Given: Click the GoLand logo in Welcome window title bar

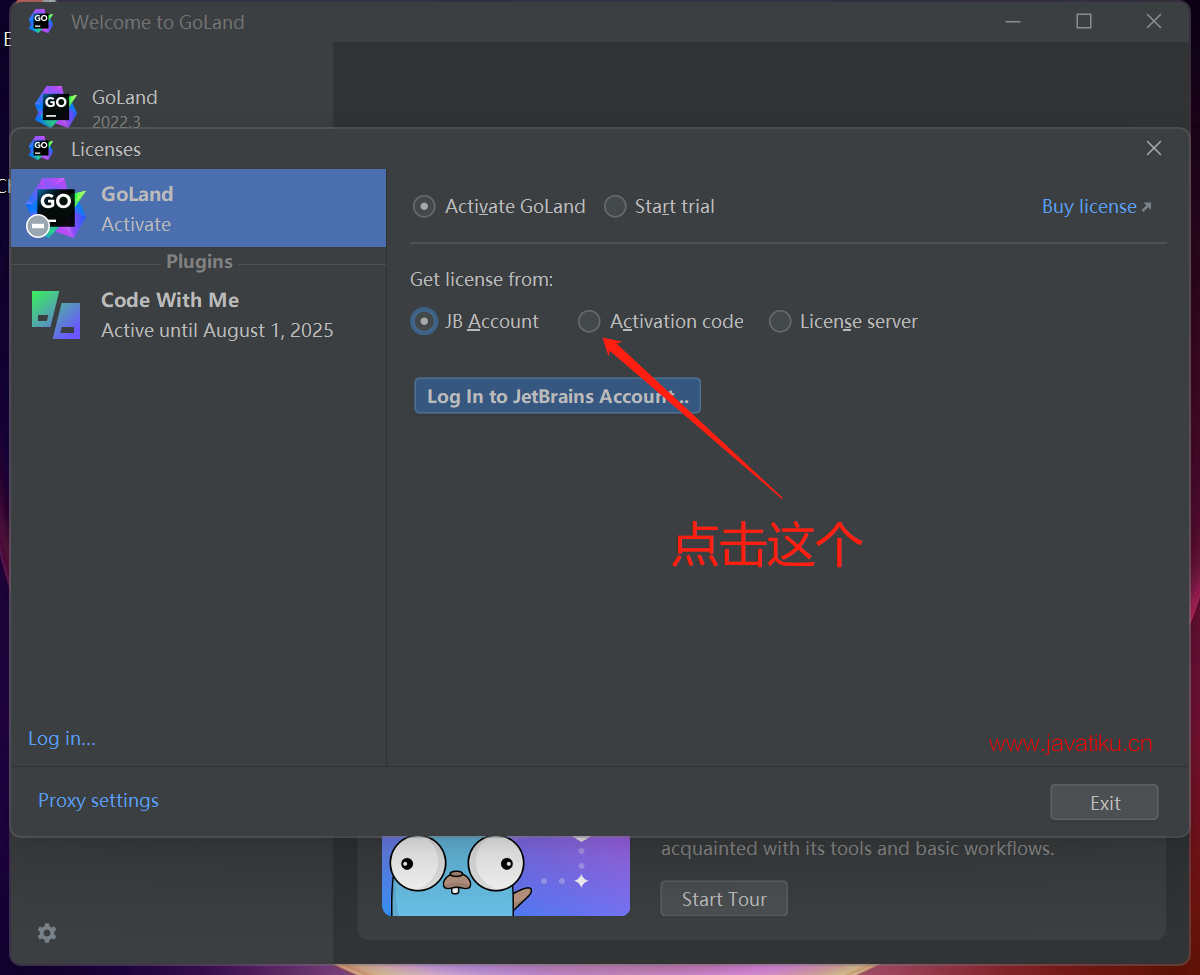Looking at the screenshot, I should 41,21.
